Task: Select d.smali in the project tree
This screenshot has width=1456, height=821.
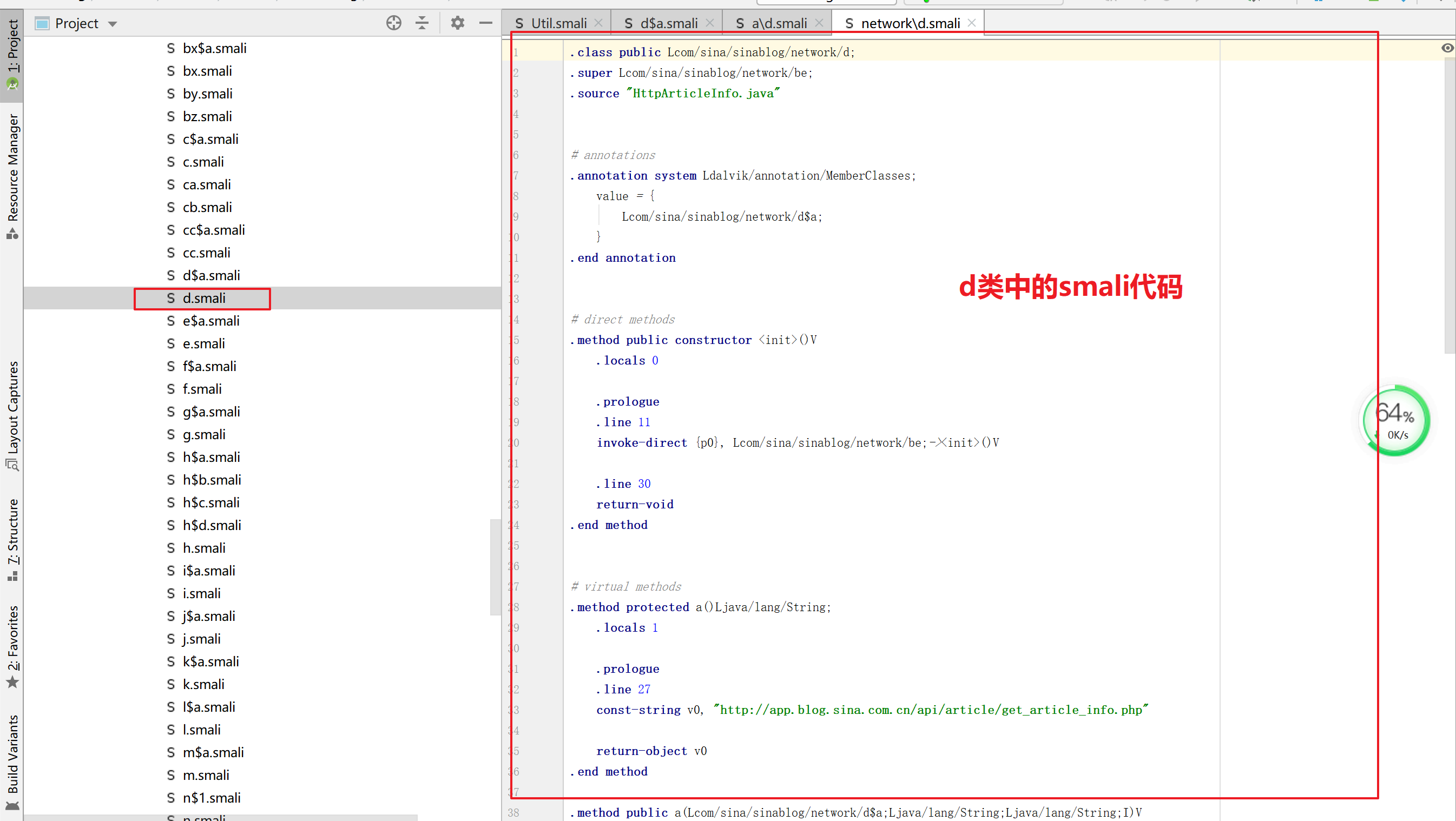Action: point(203,298)
